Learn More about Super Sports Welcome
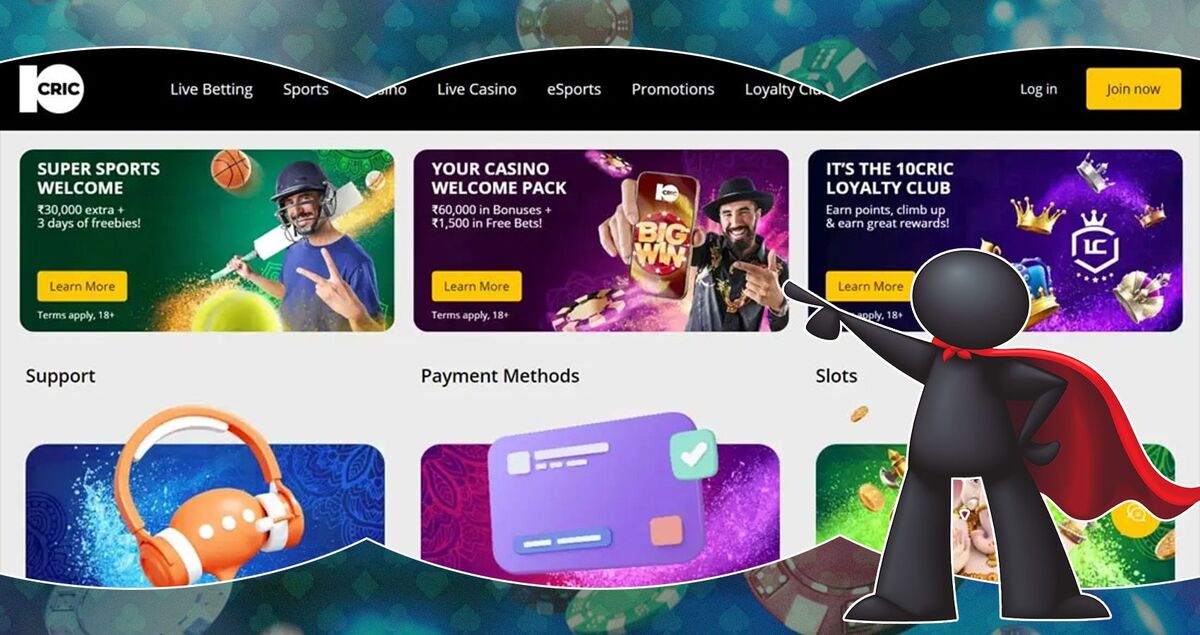 coord(82,286)
